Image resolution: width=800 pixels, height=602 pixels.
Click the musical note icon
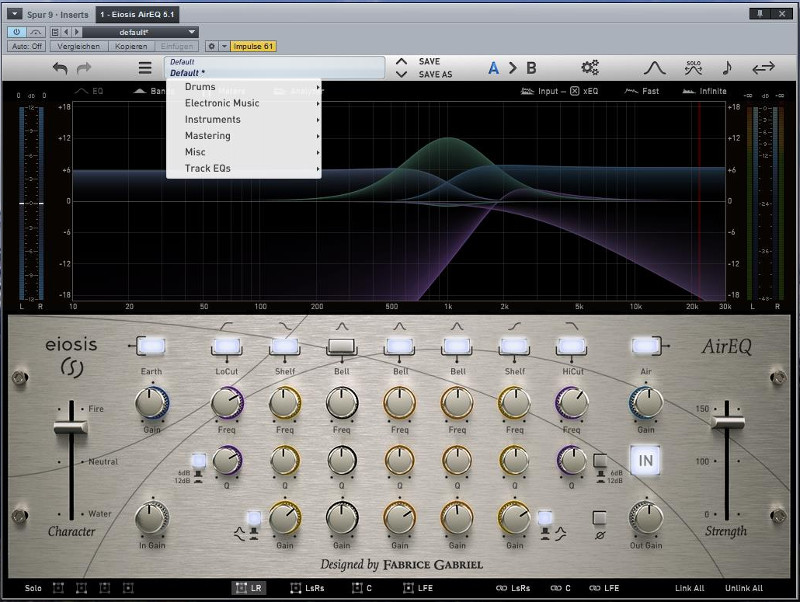pos(727,67)
